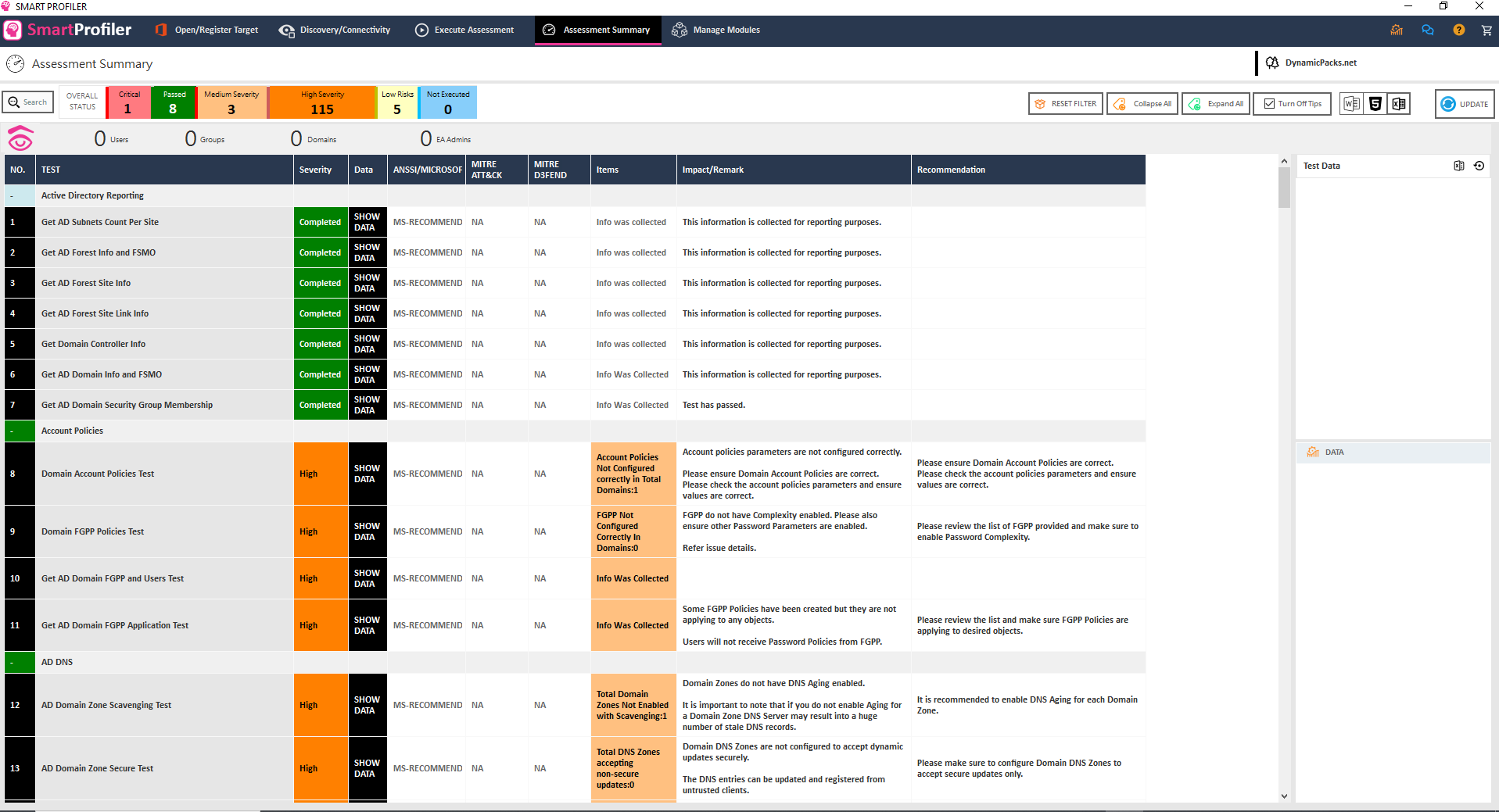The height and width of the screenshot is (812, 1499).
Task: Open the blue chat bubbles icon
Action: [1428, 30]
